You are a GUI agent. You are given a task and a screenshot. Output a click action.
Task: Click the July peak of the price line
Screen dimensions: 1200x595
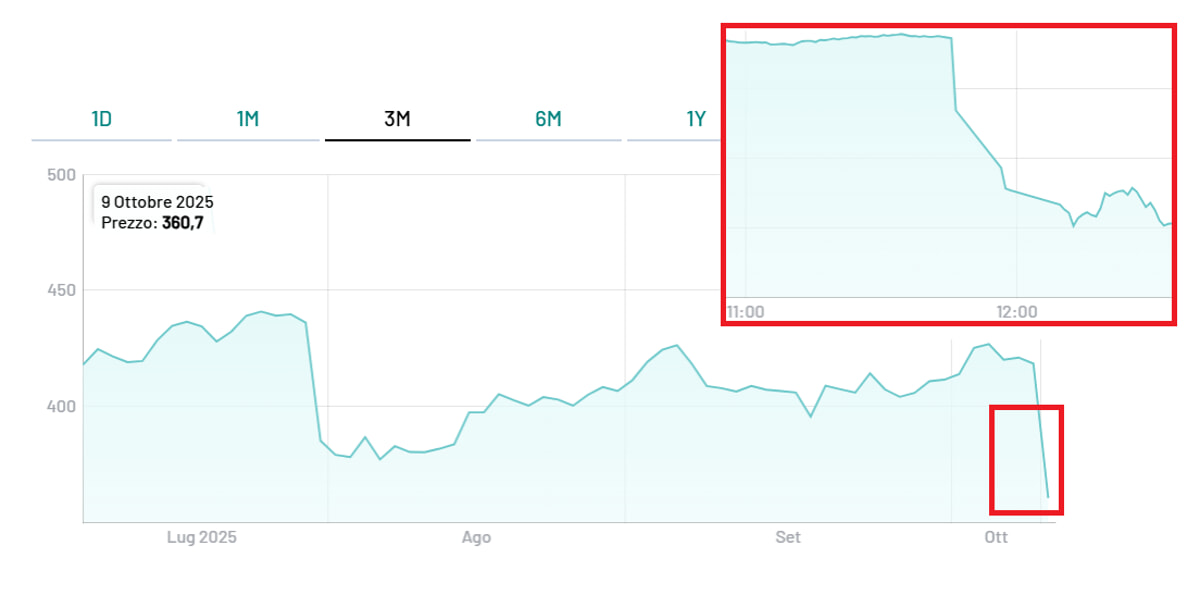261,312
